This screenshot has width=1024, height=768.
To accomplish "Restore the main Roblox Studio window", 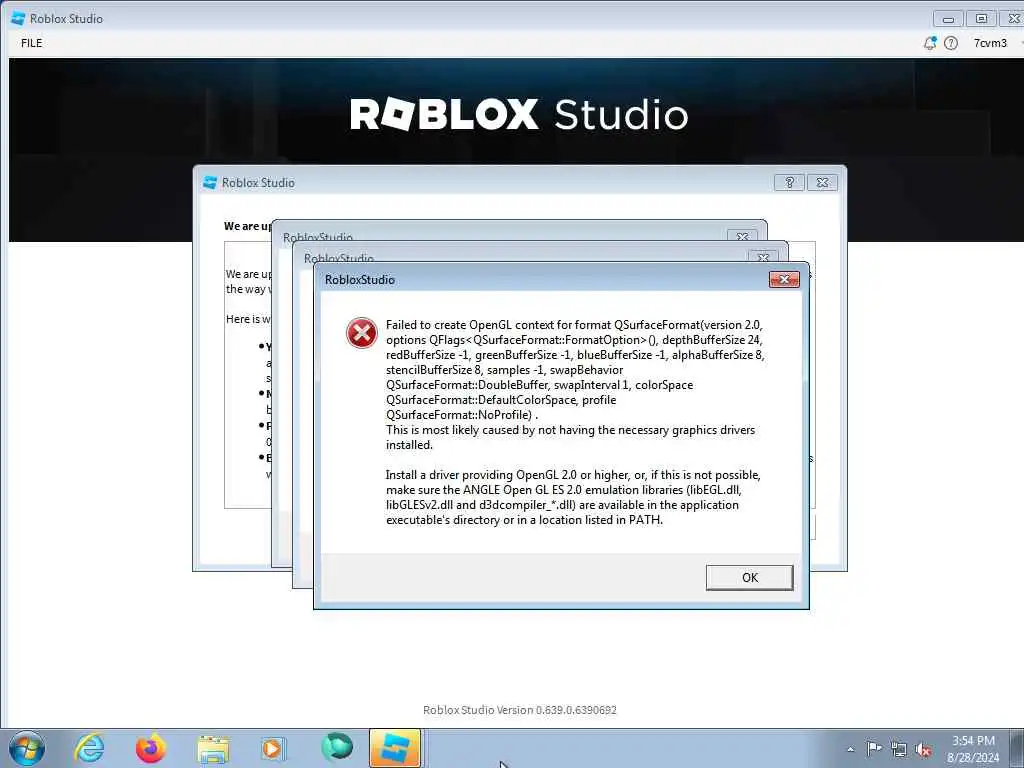I will pyautogui.click(x=981, y=19).
